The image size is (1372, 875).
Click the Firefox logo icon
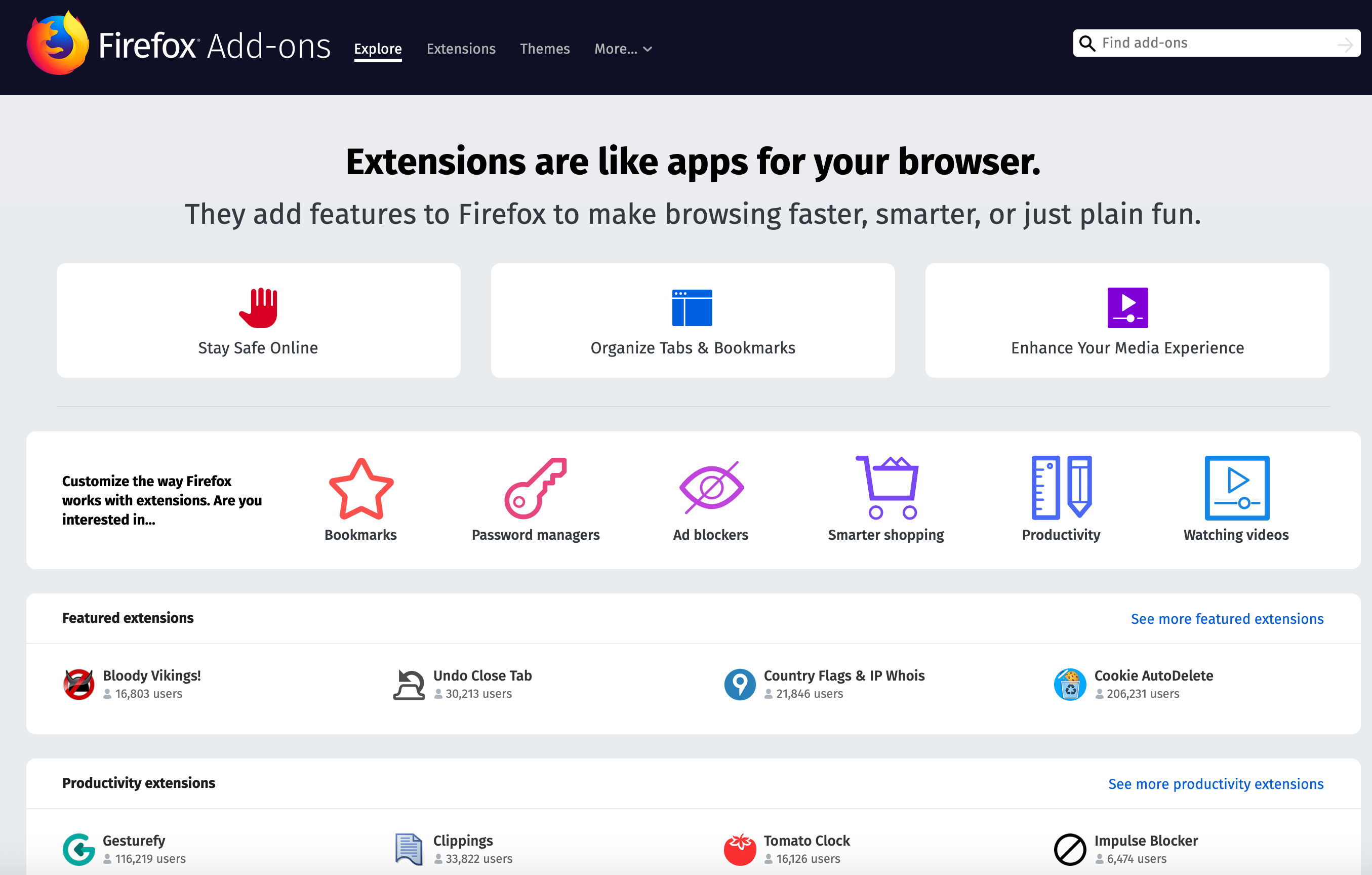coord(58,44)
